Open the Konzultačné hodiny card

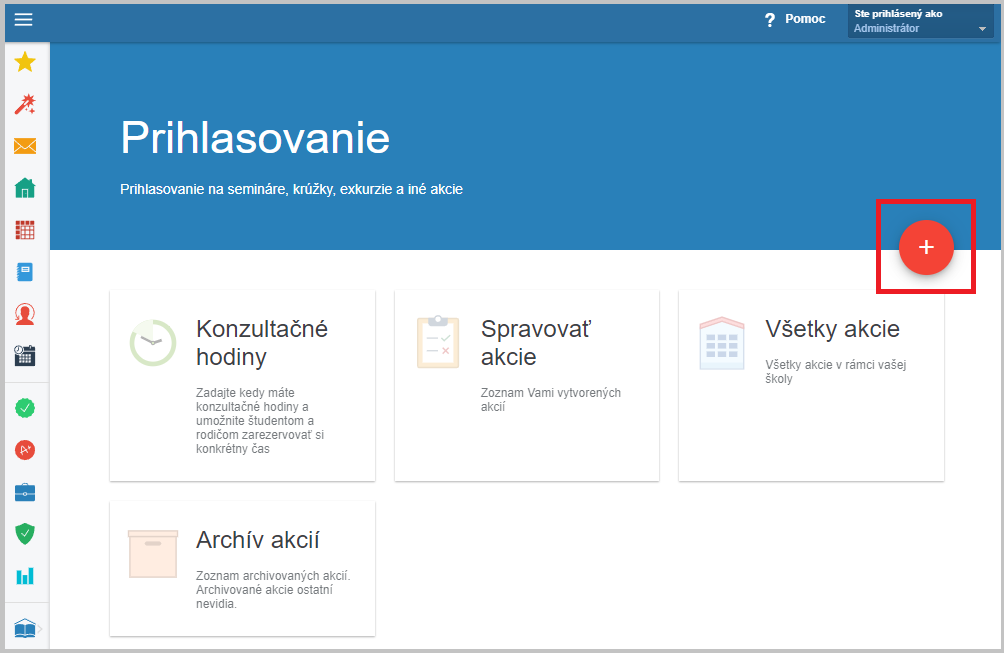(x=243, y=385)
